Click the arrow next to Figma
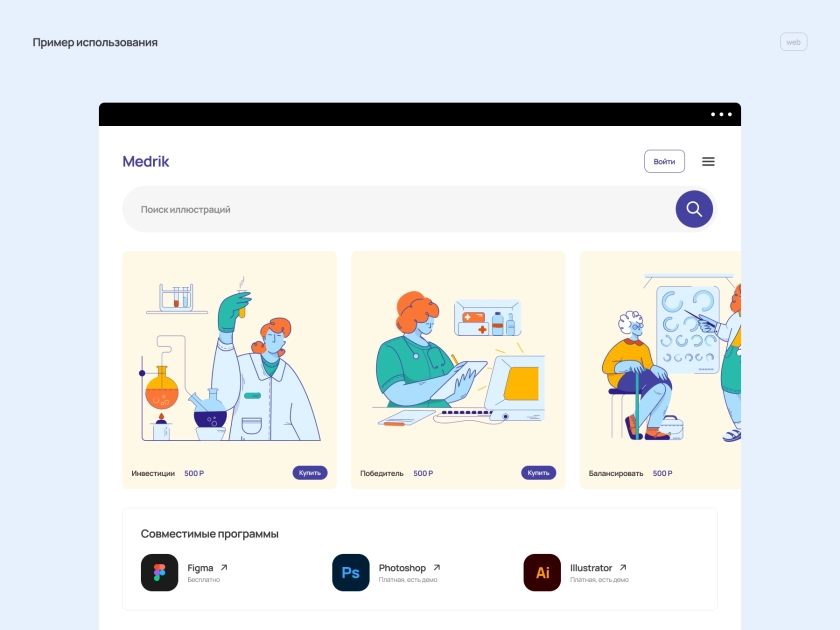Viewport: 840px width, 630px height. (224, 567)
